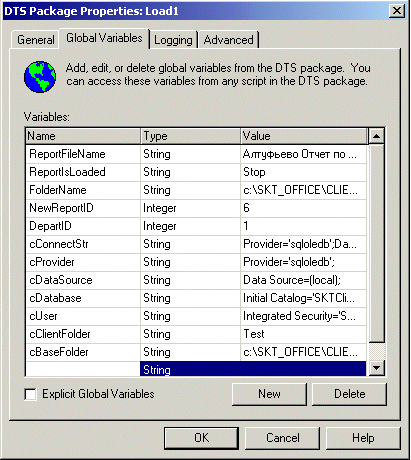This screenshot has width=411, height=460.
Task: Open the Logging tab
Action: click(x=173, y=40)
